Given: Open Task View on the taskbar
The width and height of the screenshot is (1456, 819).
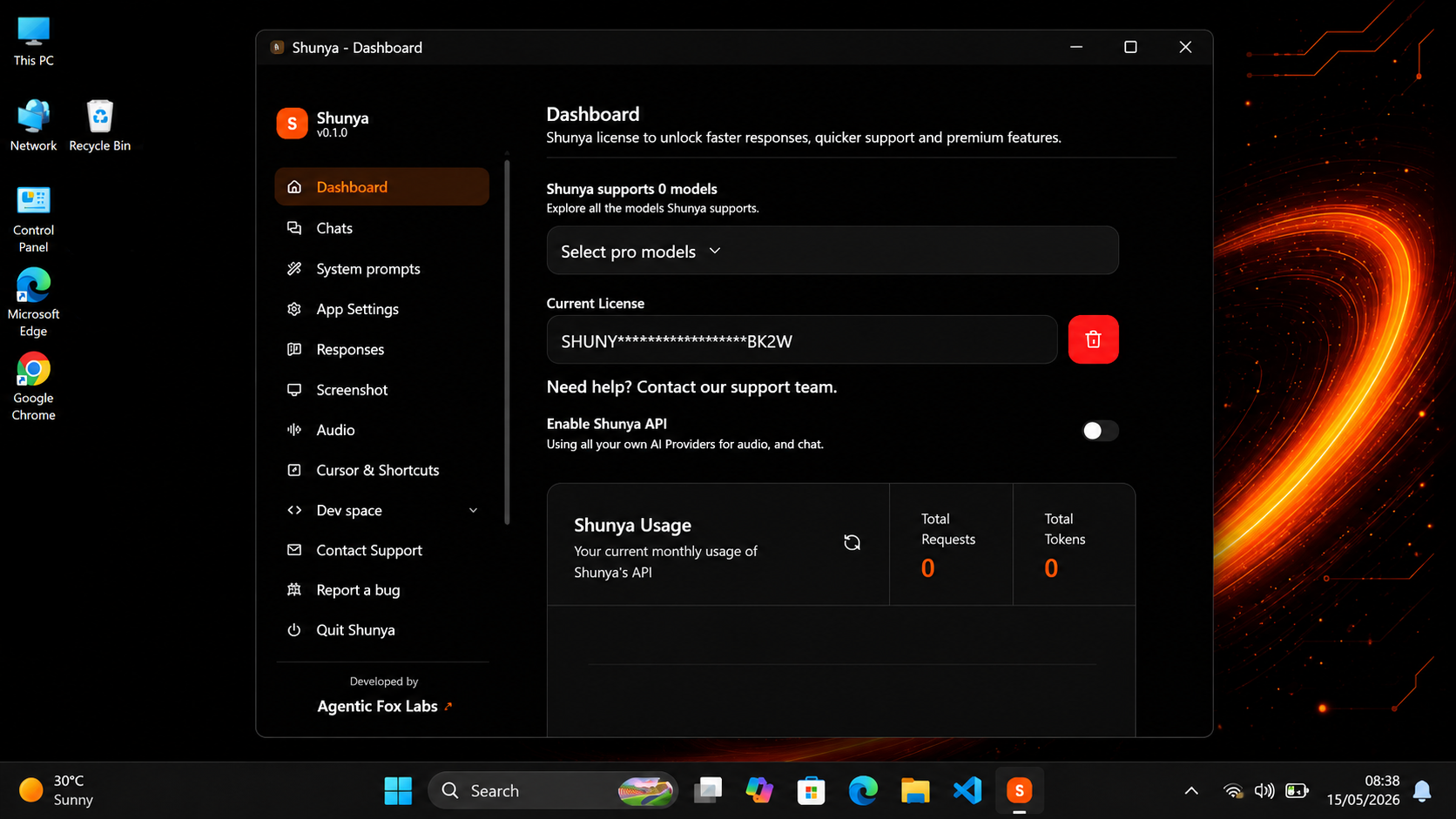Looking at the screenshot, I should [x=707, y=790].
